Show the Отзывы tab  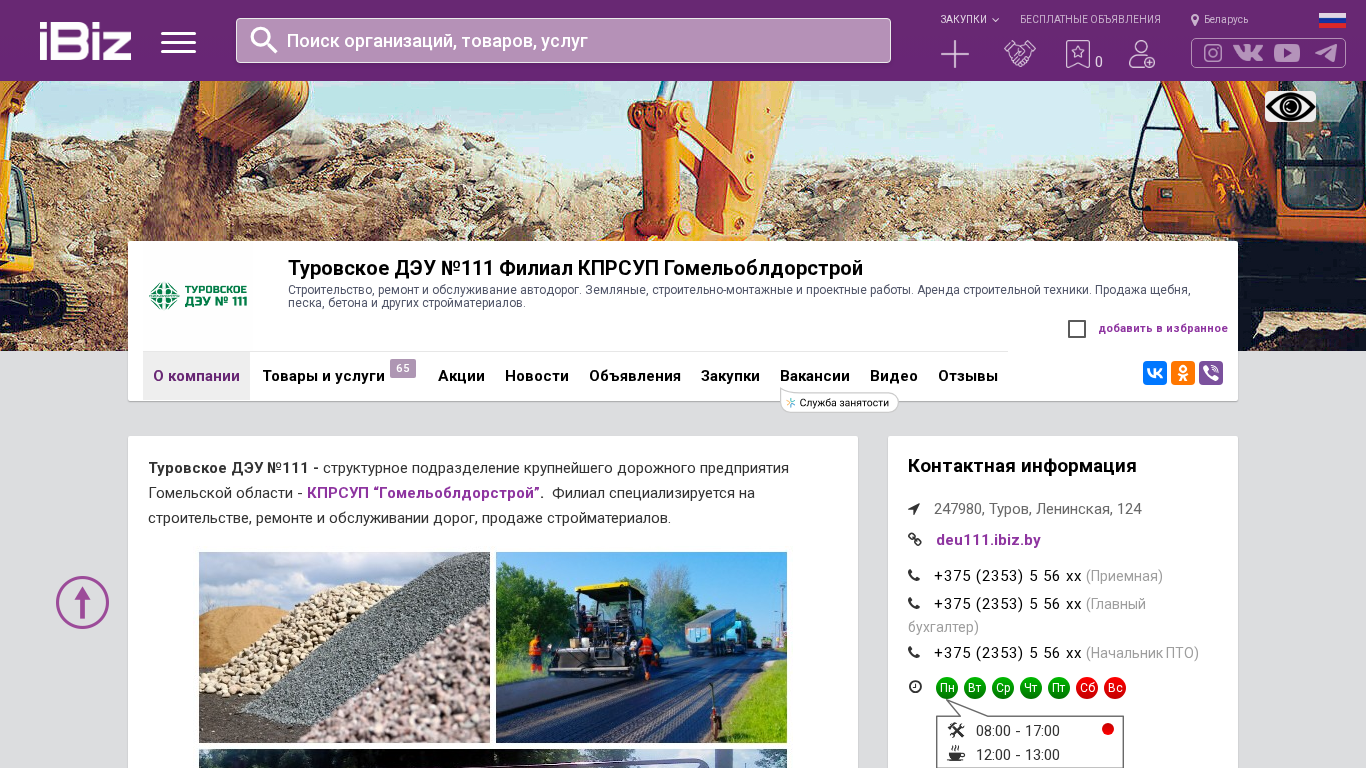[x=968, y=376]
